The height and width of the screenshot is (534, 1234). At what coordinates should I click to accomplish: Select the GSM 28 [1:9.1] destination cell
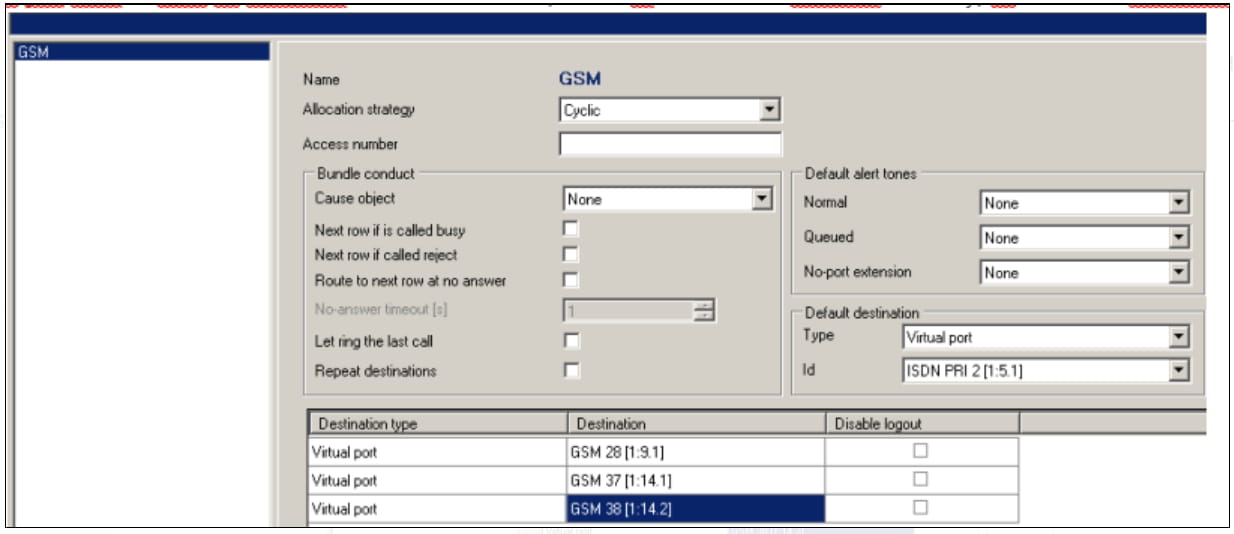696,452
